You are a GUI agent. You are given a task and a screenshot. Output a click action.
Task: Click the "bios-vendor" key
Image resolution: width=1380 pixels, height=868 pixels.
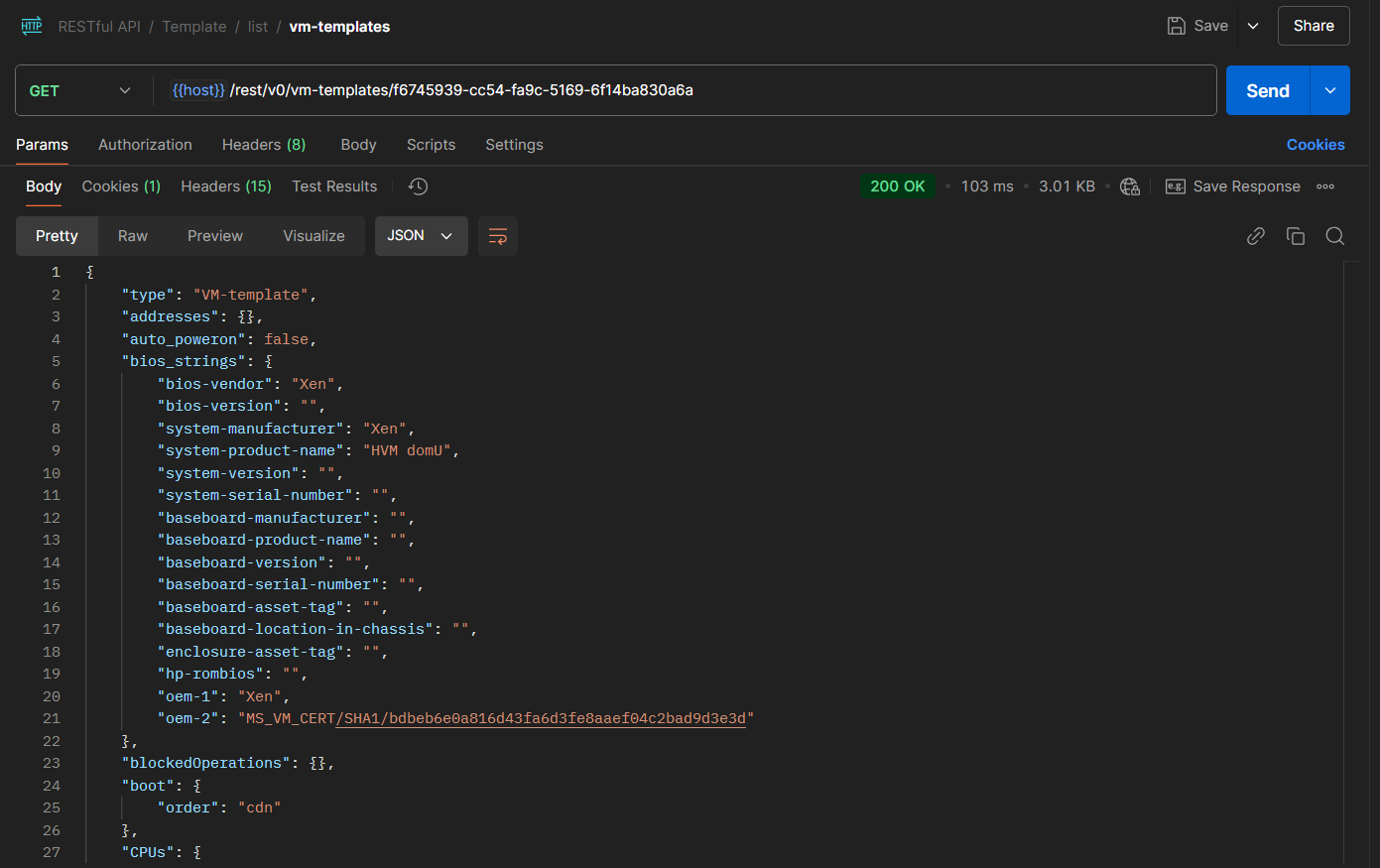(x=214, y=384)
